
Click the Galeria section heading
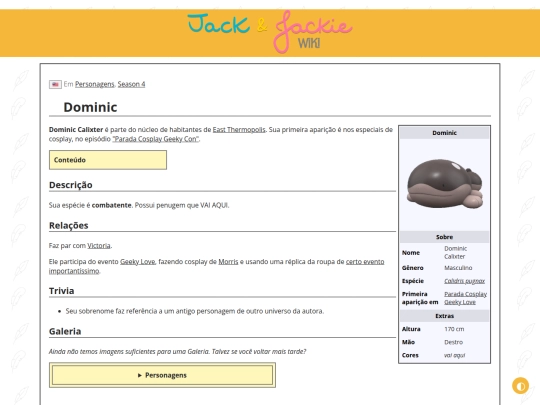pyautogui.click(x=65, y=331)
